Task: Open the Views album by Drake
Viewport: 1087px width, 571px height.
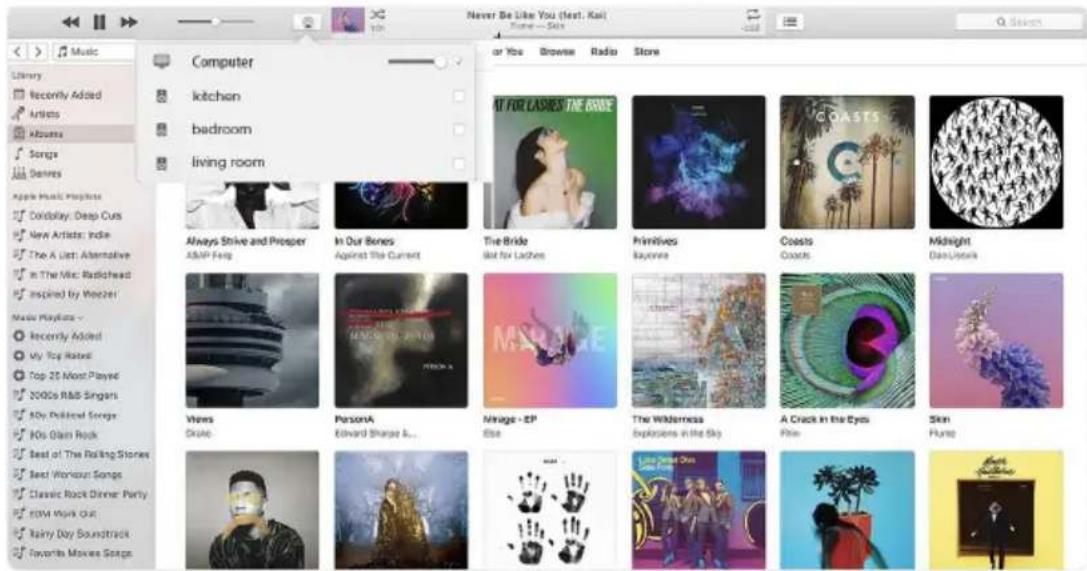Action: click(252, 340)
